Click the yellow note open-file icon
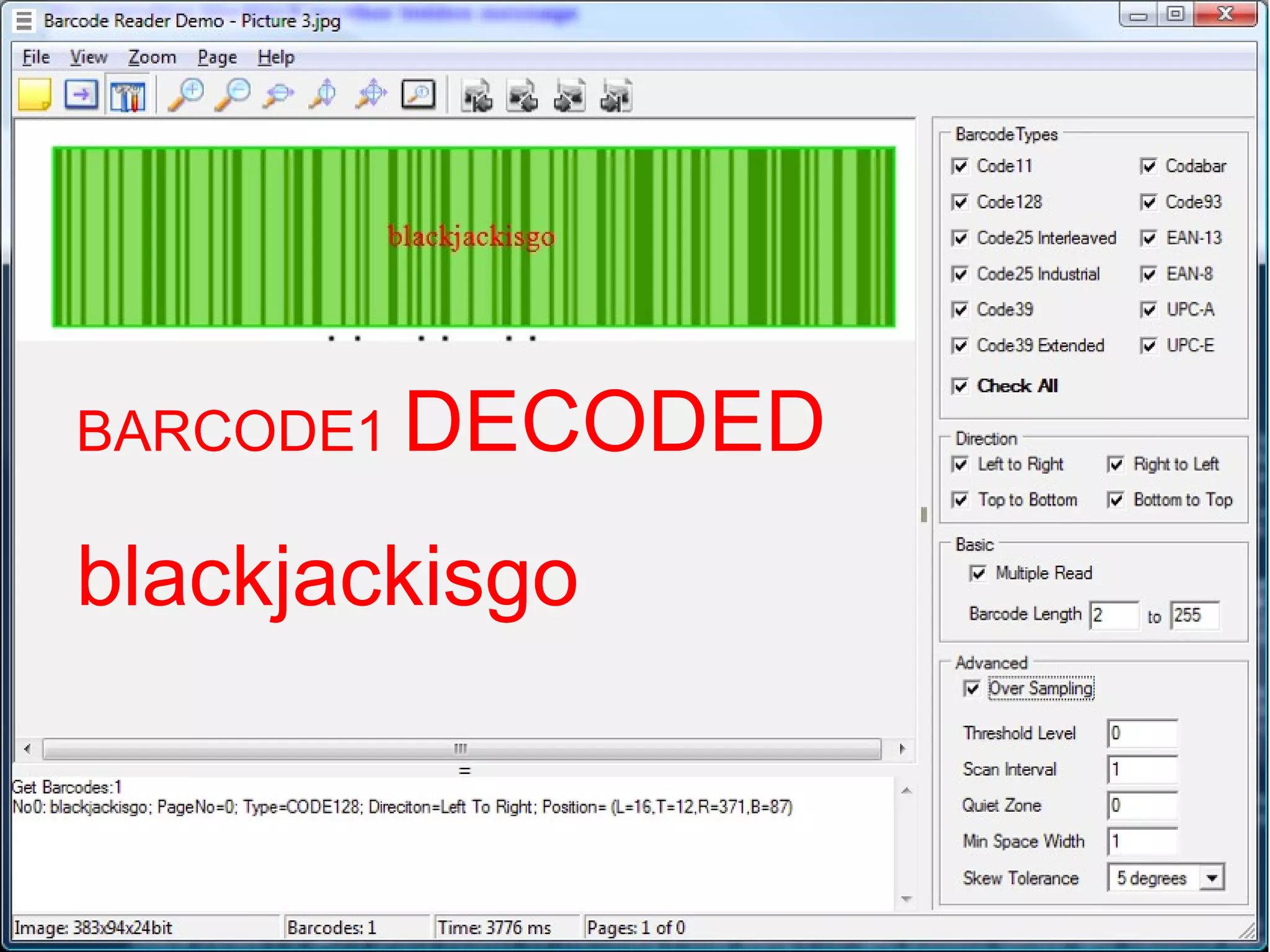The image size is (1270, 952). [35, 95]
